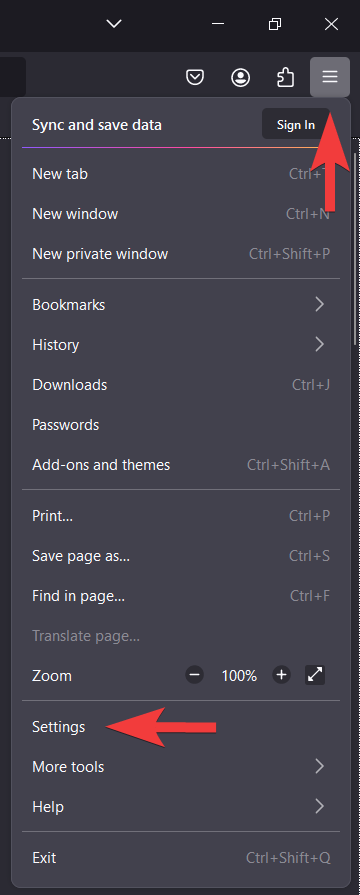This screenshot has width=360, height=895.
Task: Toggle full screen mode icon
Action: (x=315, y=675)
